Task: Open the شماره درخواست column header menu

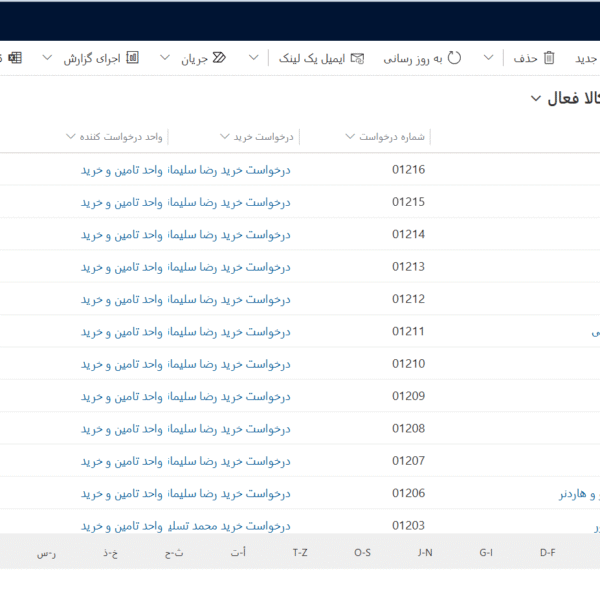Action: [350, 137]
